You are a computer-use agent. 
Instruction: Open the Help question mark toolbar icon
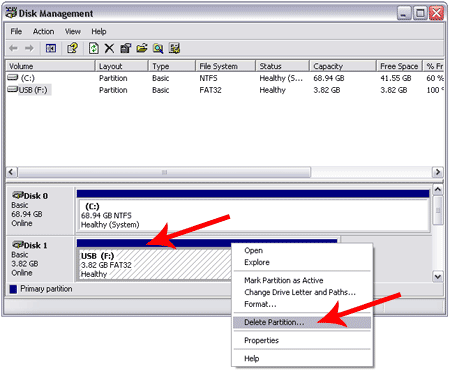click(72, 48)
